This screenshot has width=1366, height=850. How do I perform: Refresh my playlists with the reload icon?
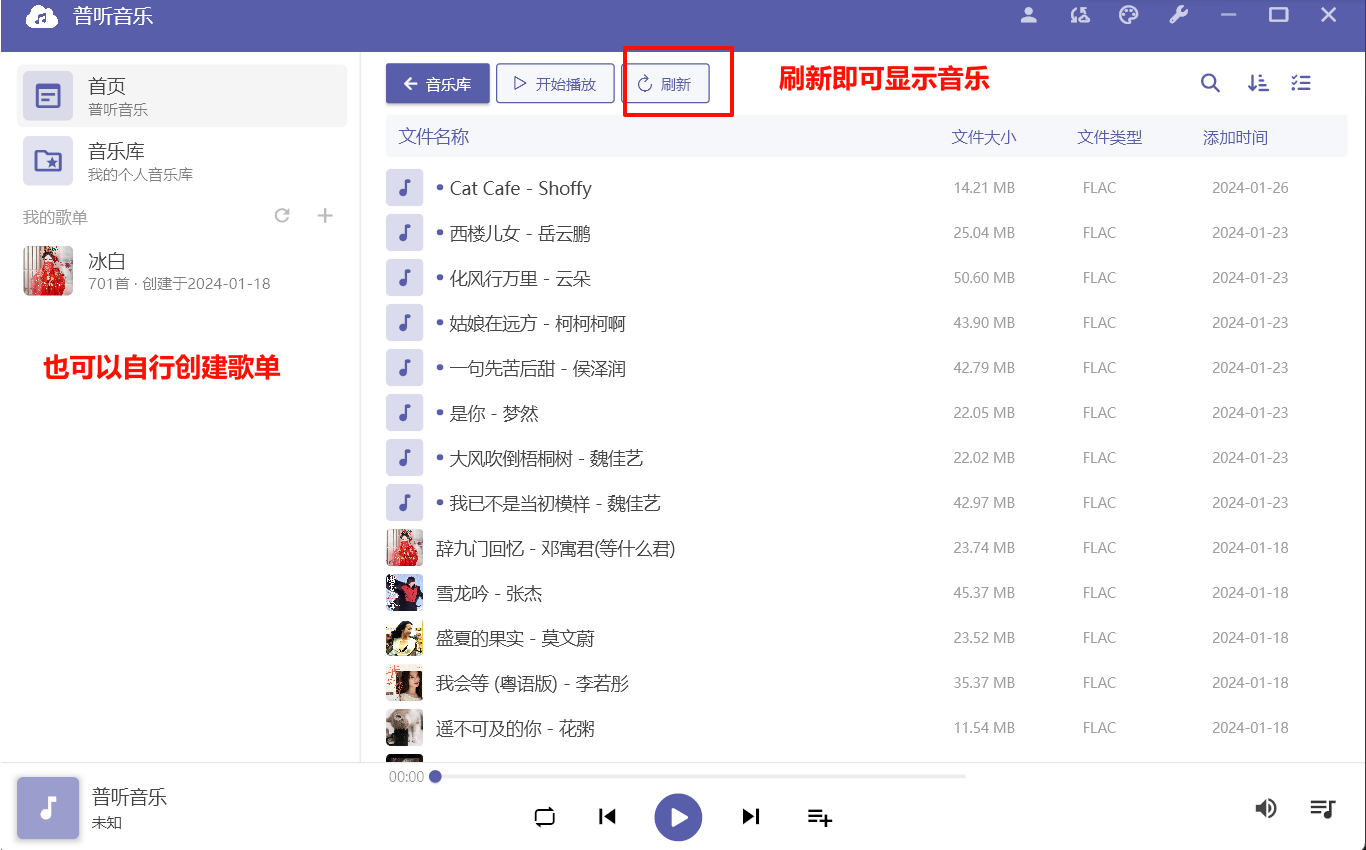click(282, 216)
